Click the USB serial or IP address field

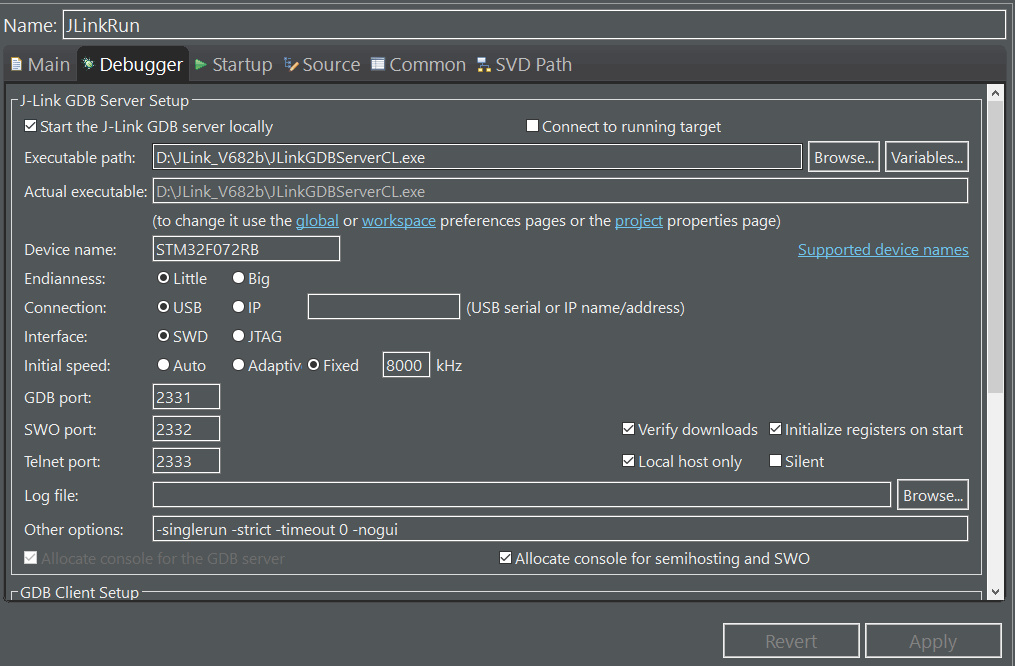[384, 307]
